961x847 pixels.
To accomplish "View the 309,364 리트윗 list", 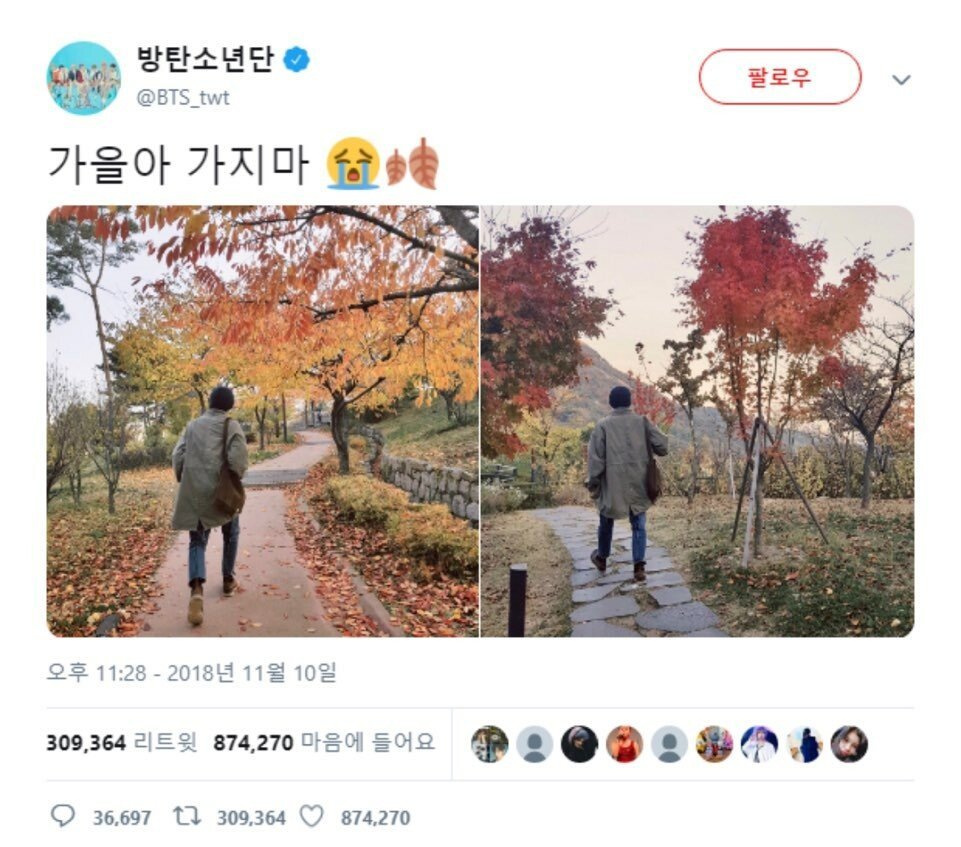I will click(x=122, y=743).
